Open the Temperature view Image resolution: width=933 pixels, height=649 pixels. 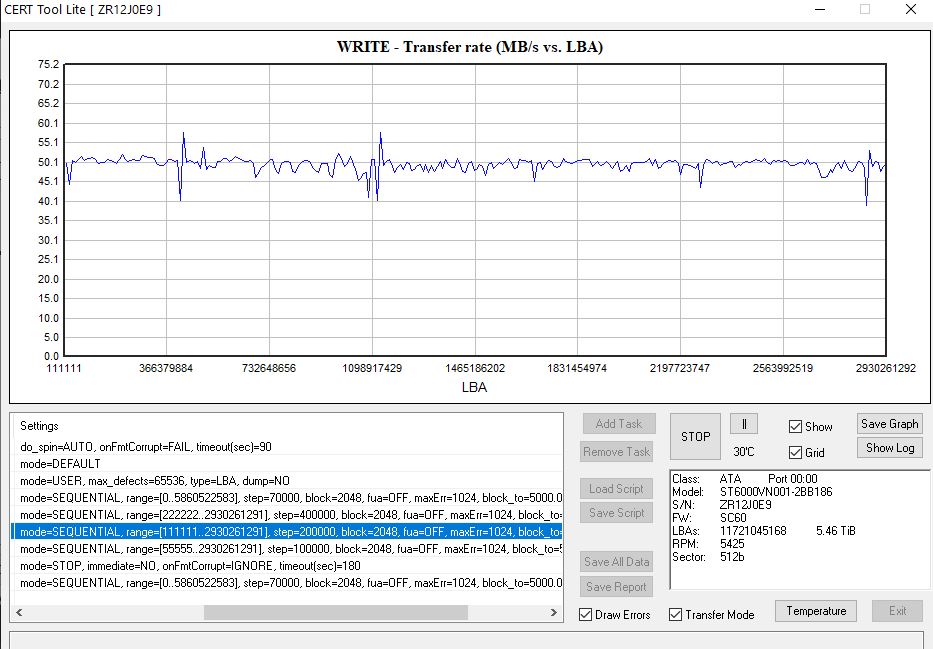click(816, 611)
